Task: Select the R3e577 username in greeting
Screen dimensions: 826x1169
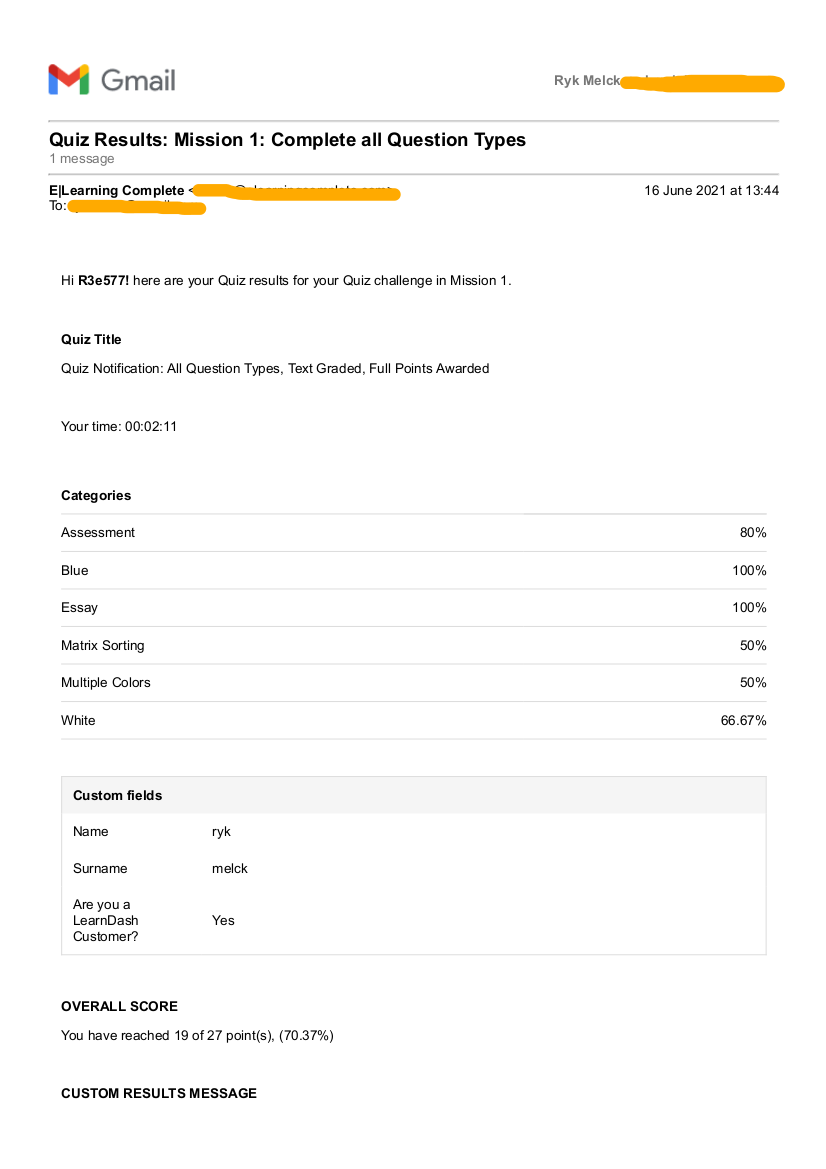Action: 103,280
